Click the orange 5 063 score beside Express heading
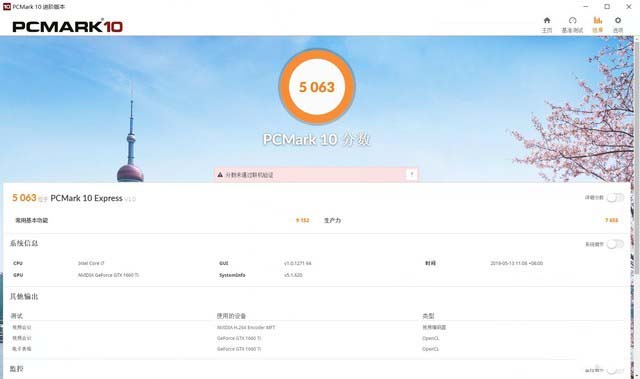 tap(24, 198)
